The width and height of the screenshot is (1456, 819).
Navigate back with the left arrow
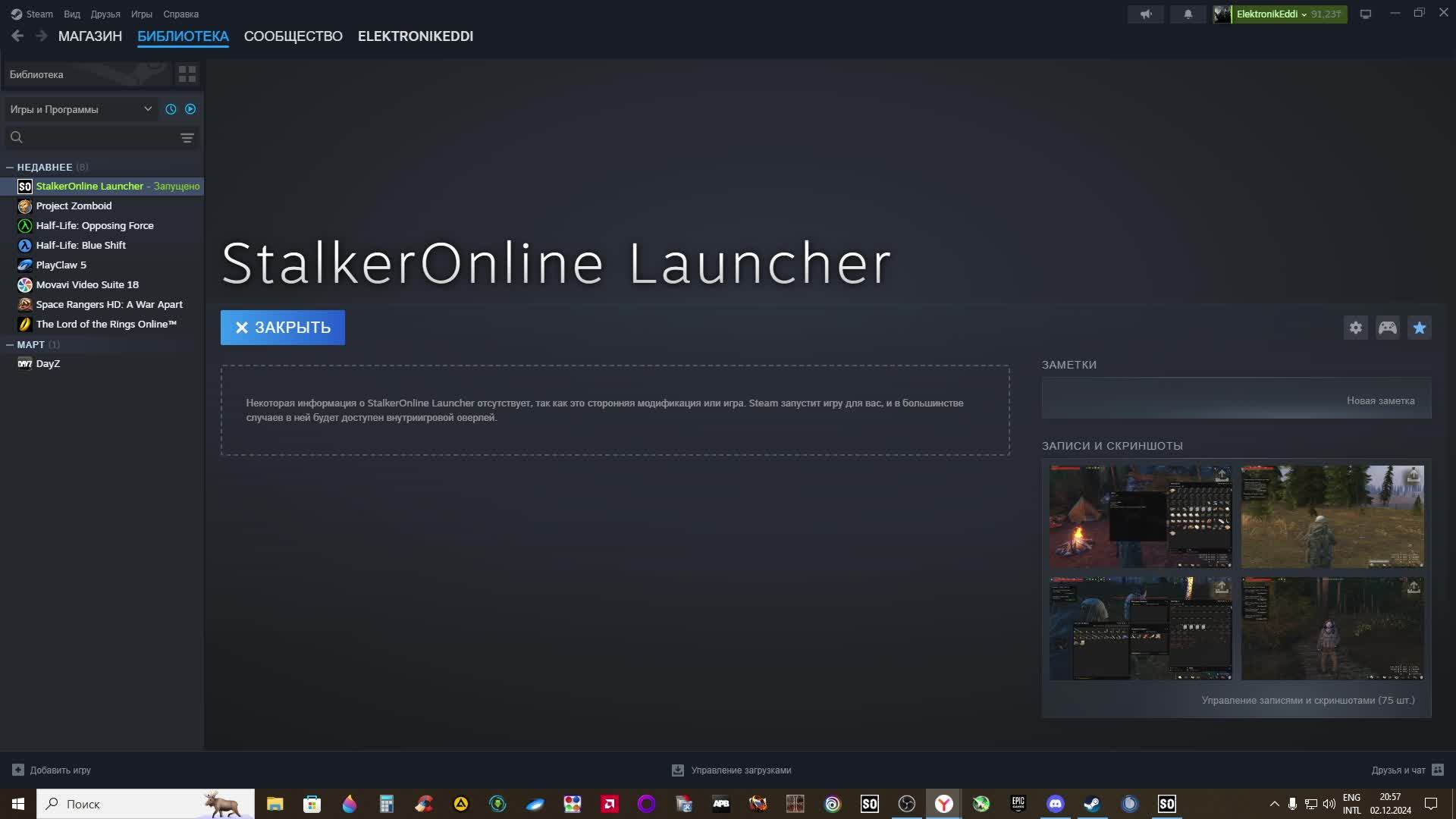[x=17, y=36]
